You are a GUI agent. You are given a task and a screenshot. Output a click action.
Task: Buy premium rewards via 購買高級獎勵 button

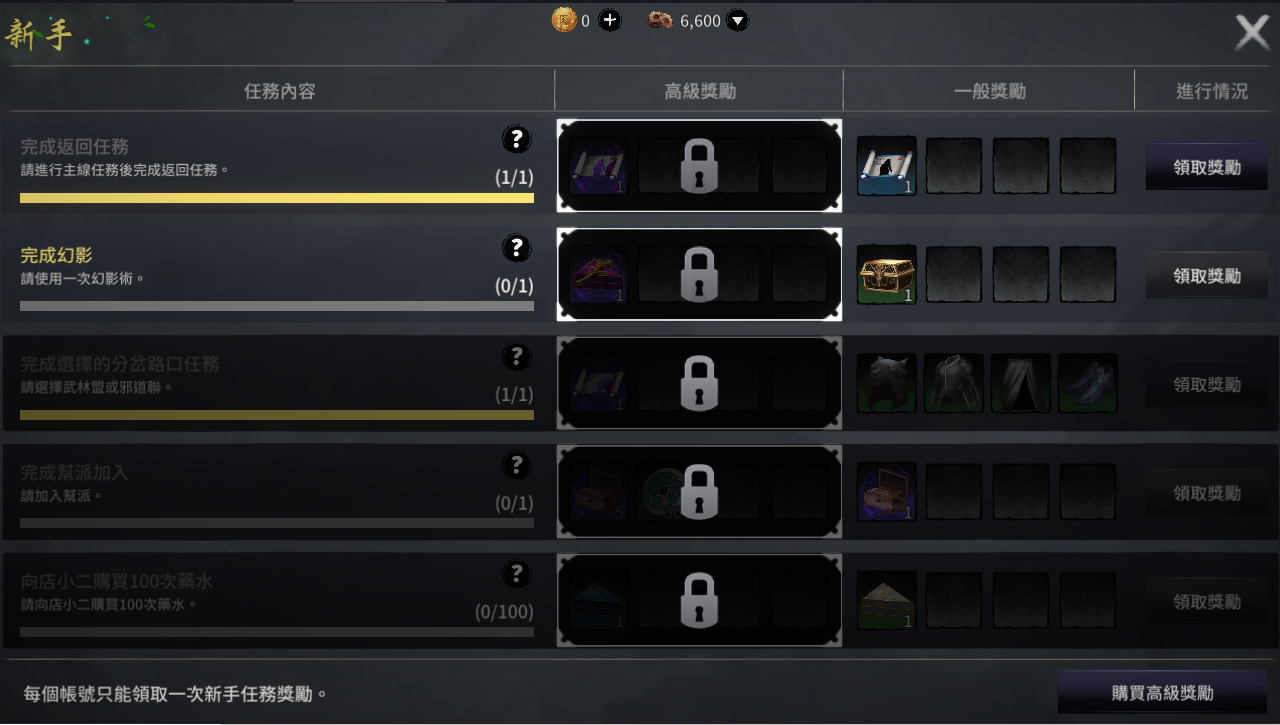(x=1162, y=693)
